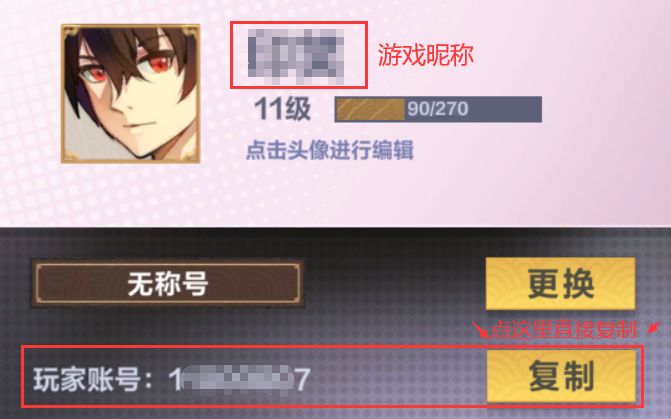Click the yellow 更换 button

(x=561, y=283)
